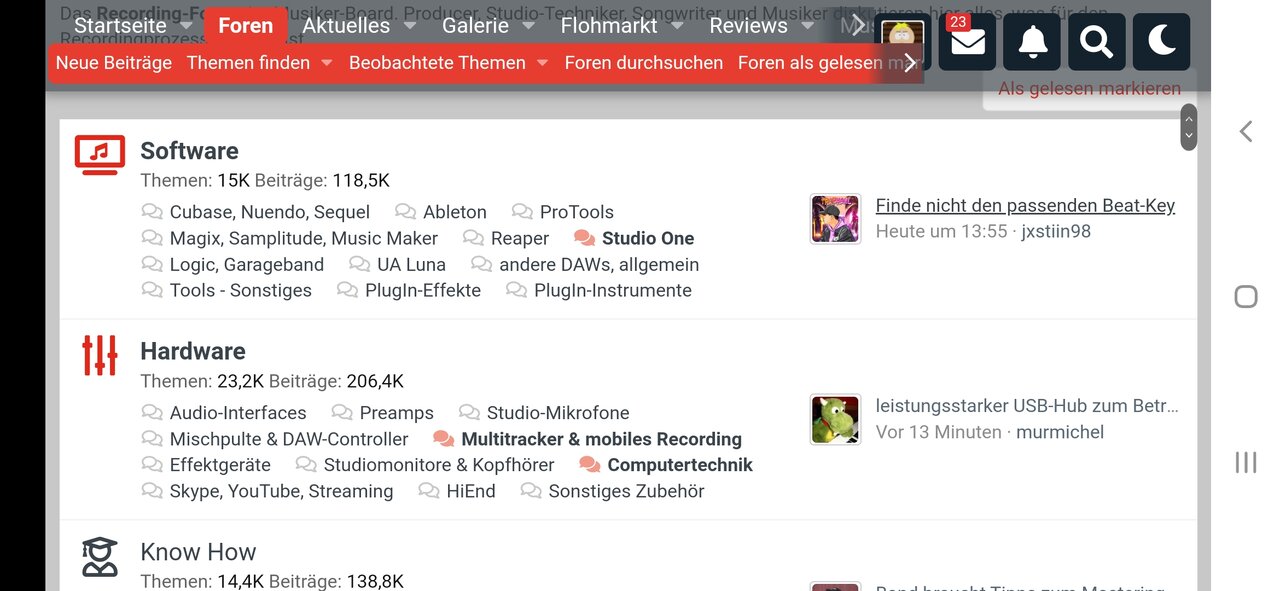Expand the Themen finden dropdown arrow
Image resolution: width=1280 pixels, height=591 pixels.
point(326,63)
